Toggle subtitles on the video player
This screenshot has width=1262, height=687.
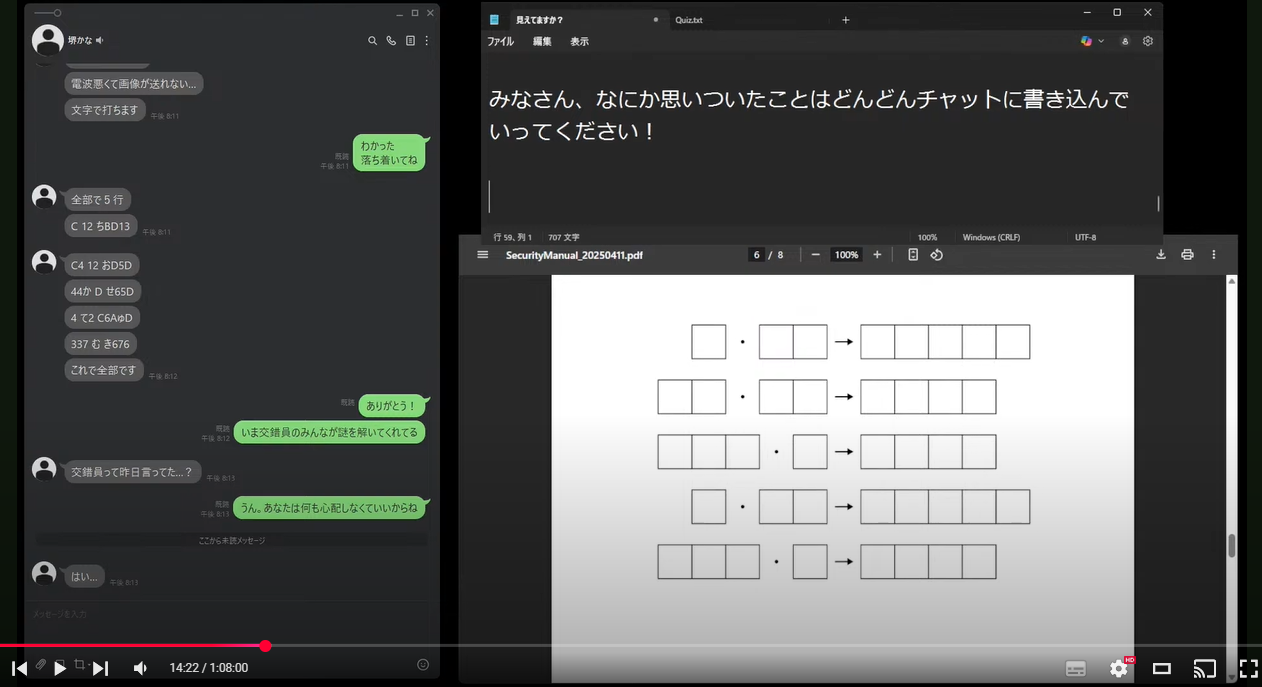tap(1076, 668)
